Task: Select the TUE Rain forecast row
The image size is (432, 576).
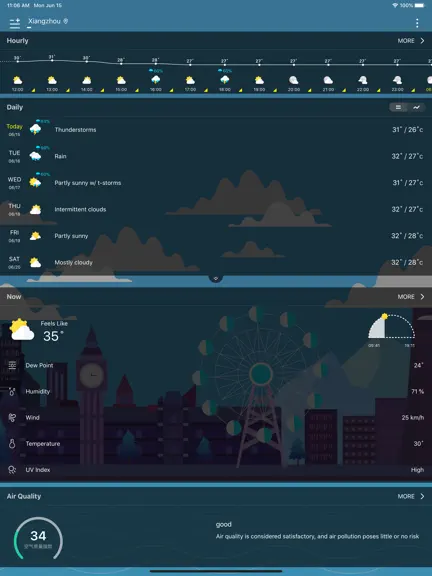Action: (216, 156)
